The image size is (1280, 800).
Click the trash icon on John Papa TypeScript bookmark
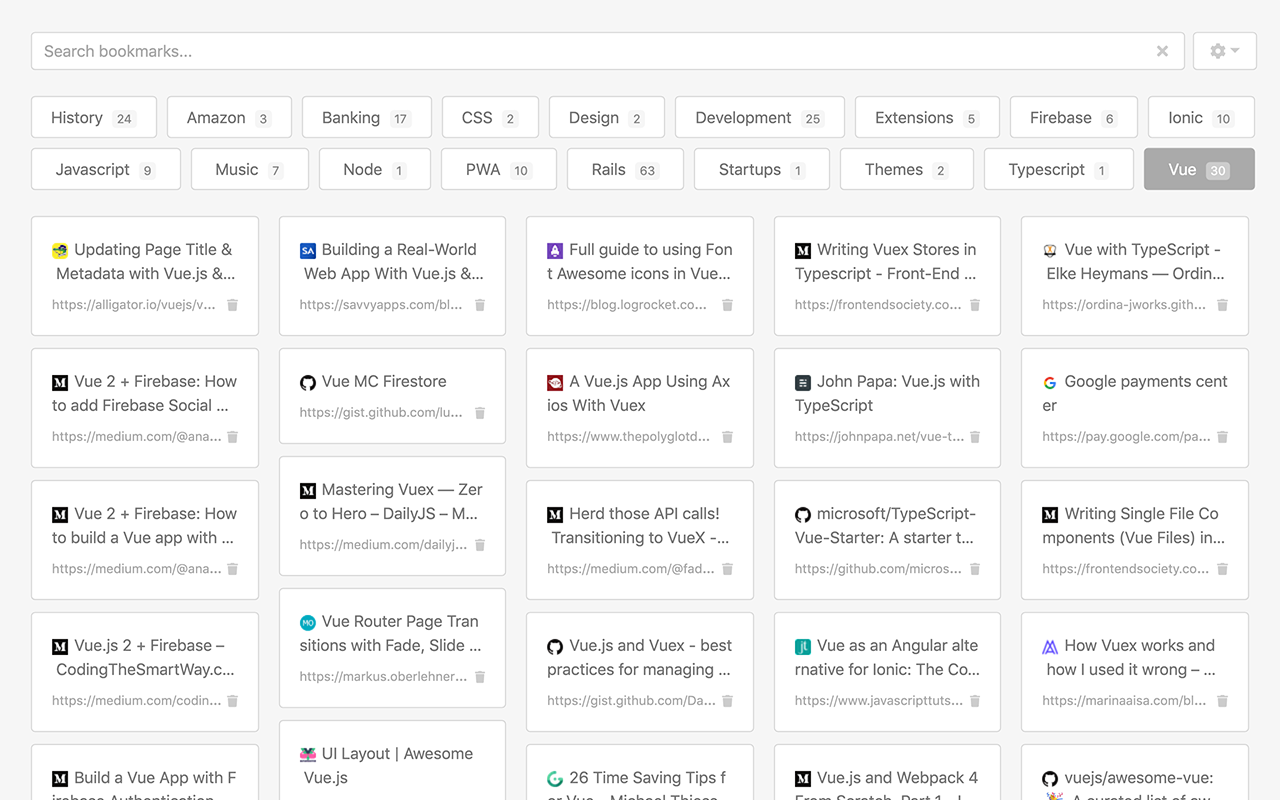(x=975, y=436)
